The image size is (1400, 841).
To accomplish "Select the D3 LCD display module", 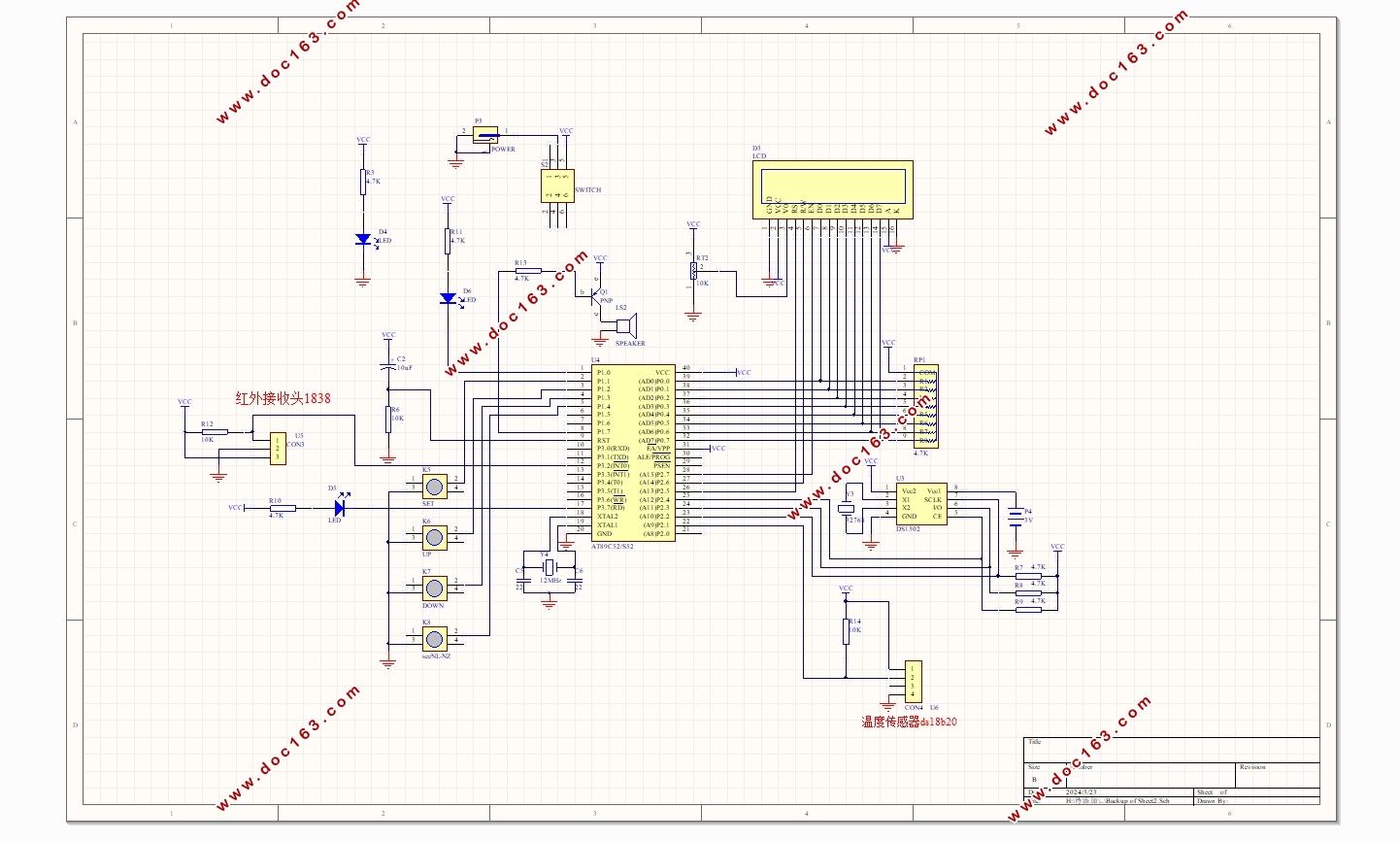I will 833,189.
